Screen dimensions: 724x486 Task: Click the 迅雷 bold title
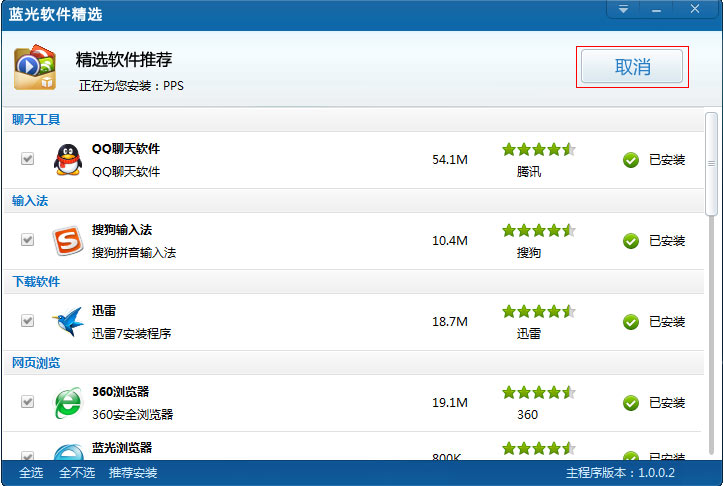click(x=104, y=311)
